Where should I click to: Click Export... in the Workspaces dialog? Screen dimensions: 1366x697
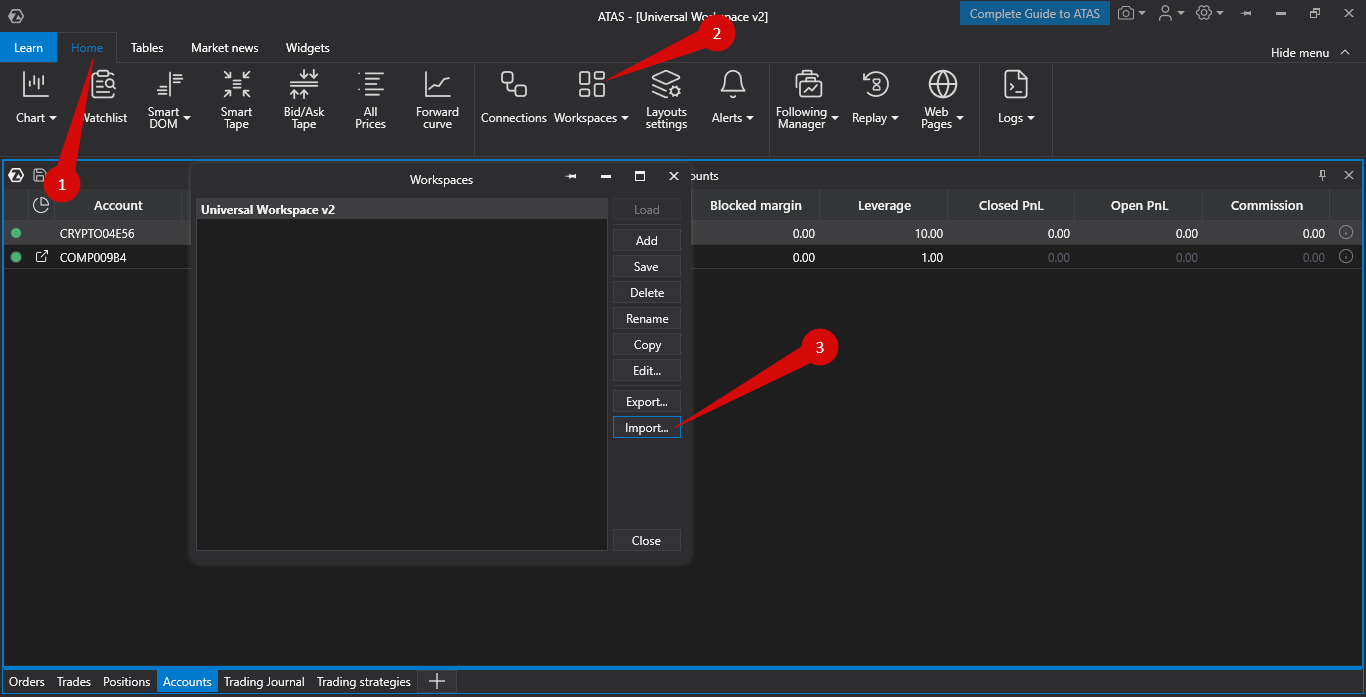[x=647, y=402]
